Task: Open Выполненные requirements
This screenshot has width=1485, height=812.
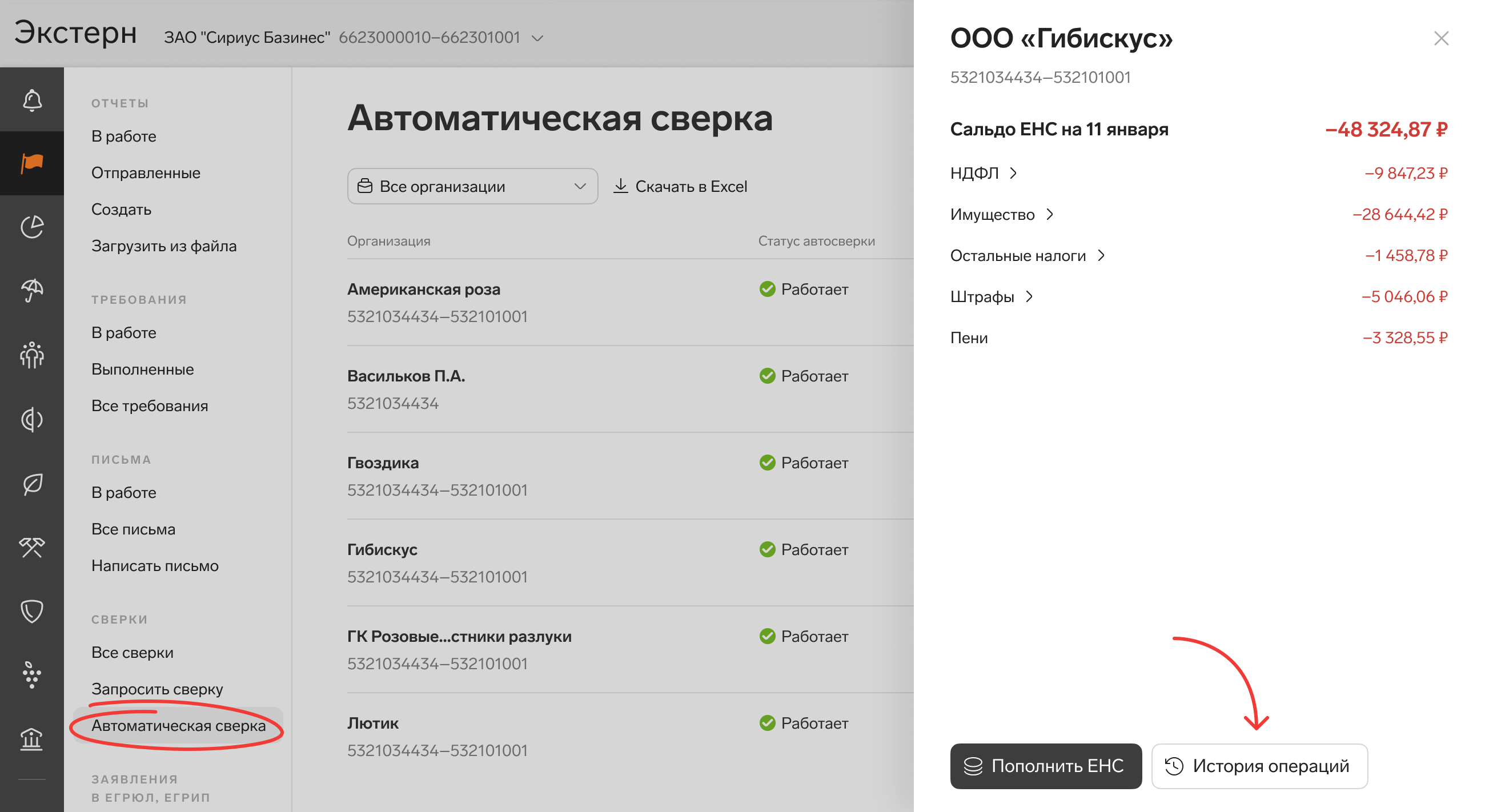Action: pyautogui.click(x=142, y=369)
